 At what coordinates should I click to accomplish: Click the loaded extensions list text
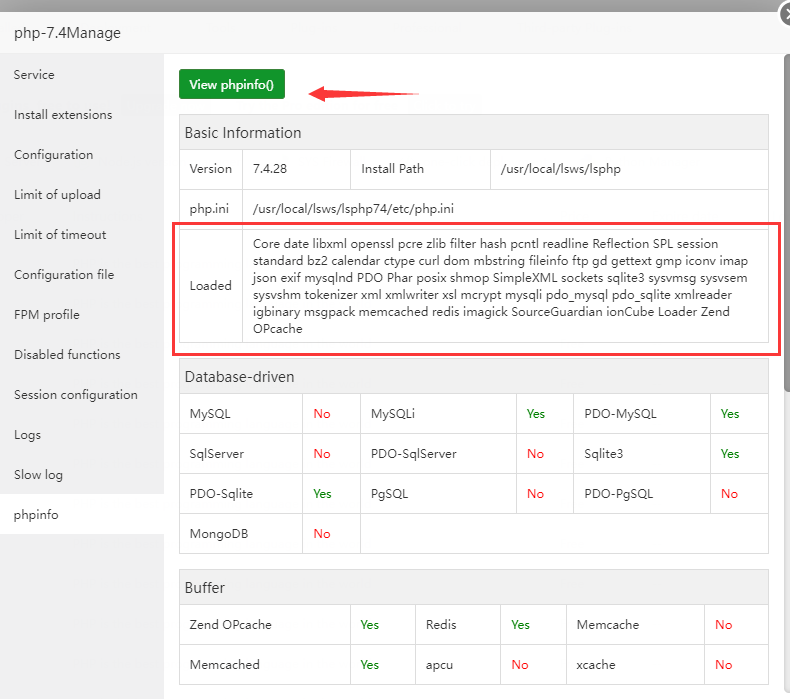click(x=500, y=285)
